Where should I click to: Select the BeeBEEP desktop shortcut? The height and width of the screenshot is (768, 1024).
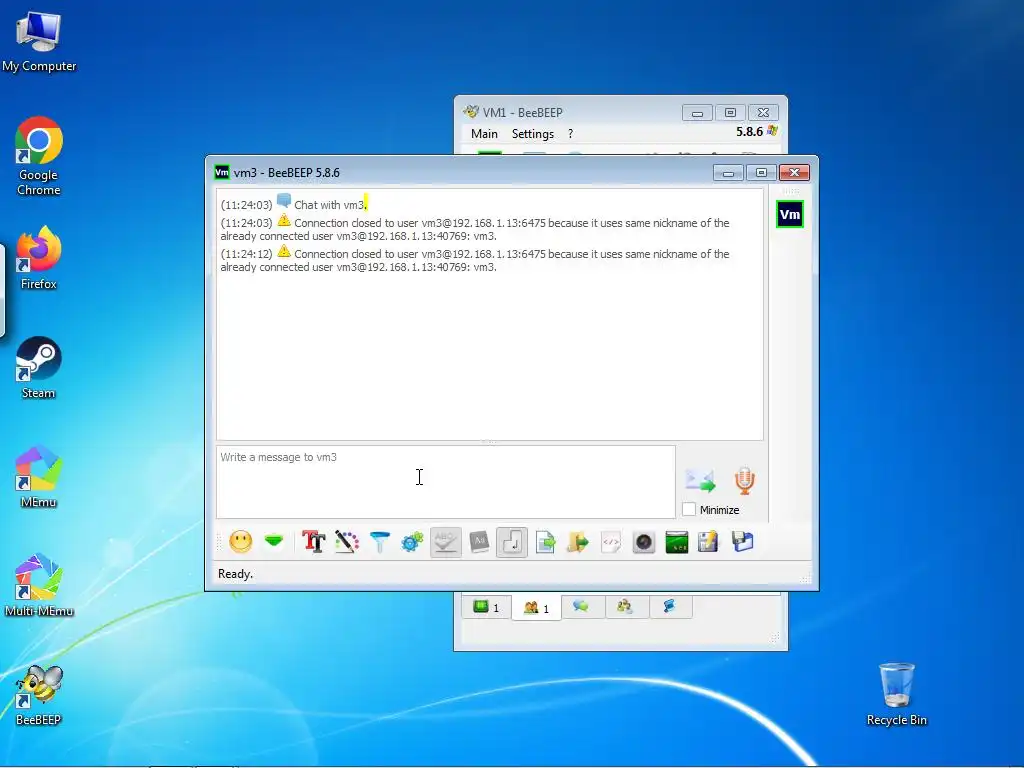coord(39,695)
